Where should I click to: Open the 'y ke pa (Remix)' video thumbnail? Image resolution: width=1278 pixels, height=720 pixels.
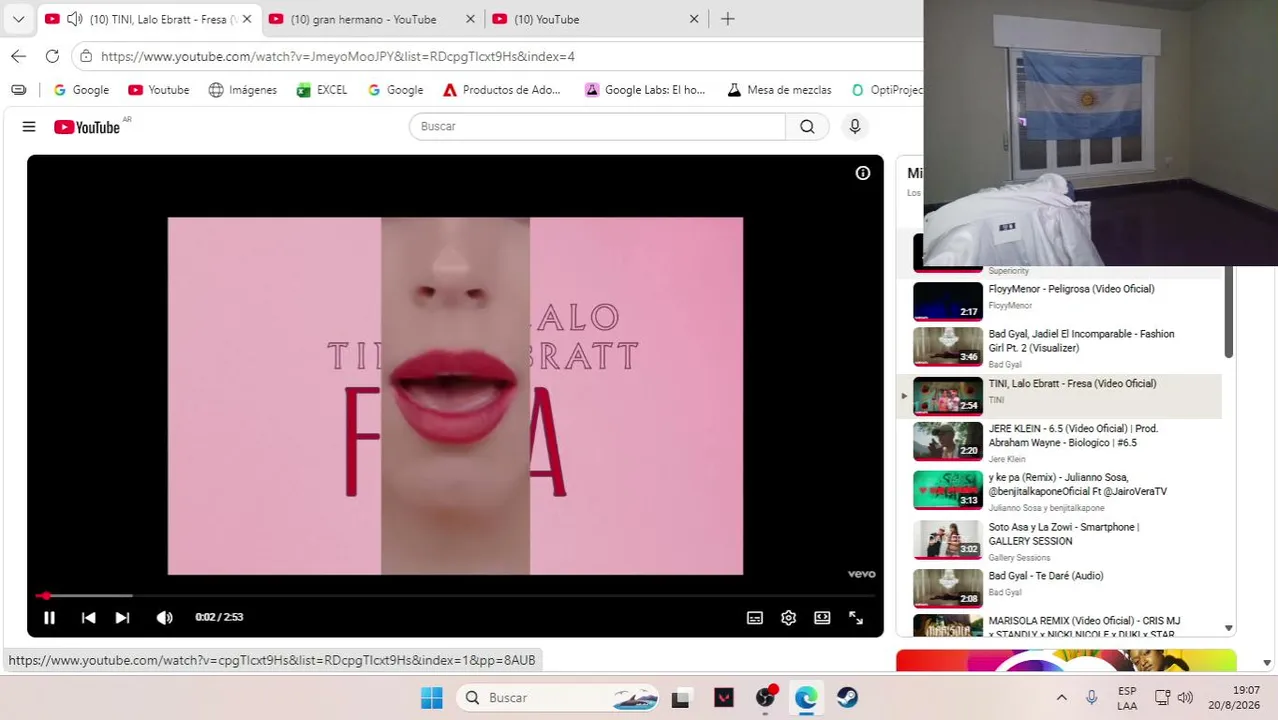(948, 490)
